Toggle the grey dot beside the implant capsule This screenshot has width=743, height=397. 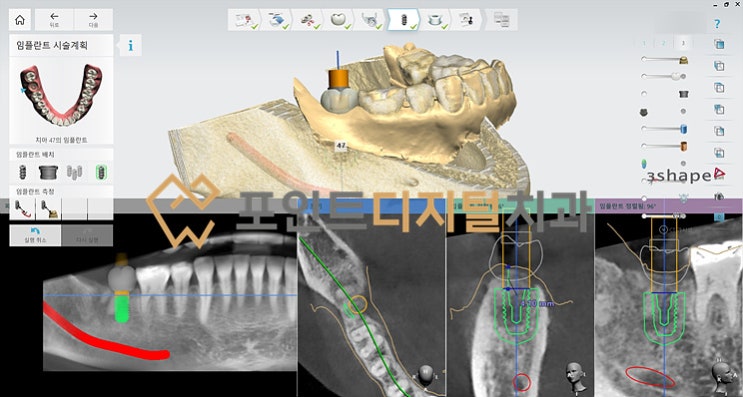click(x=683, y=163)
